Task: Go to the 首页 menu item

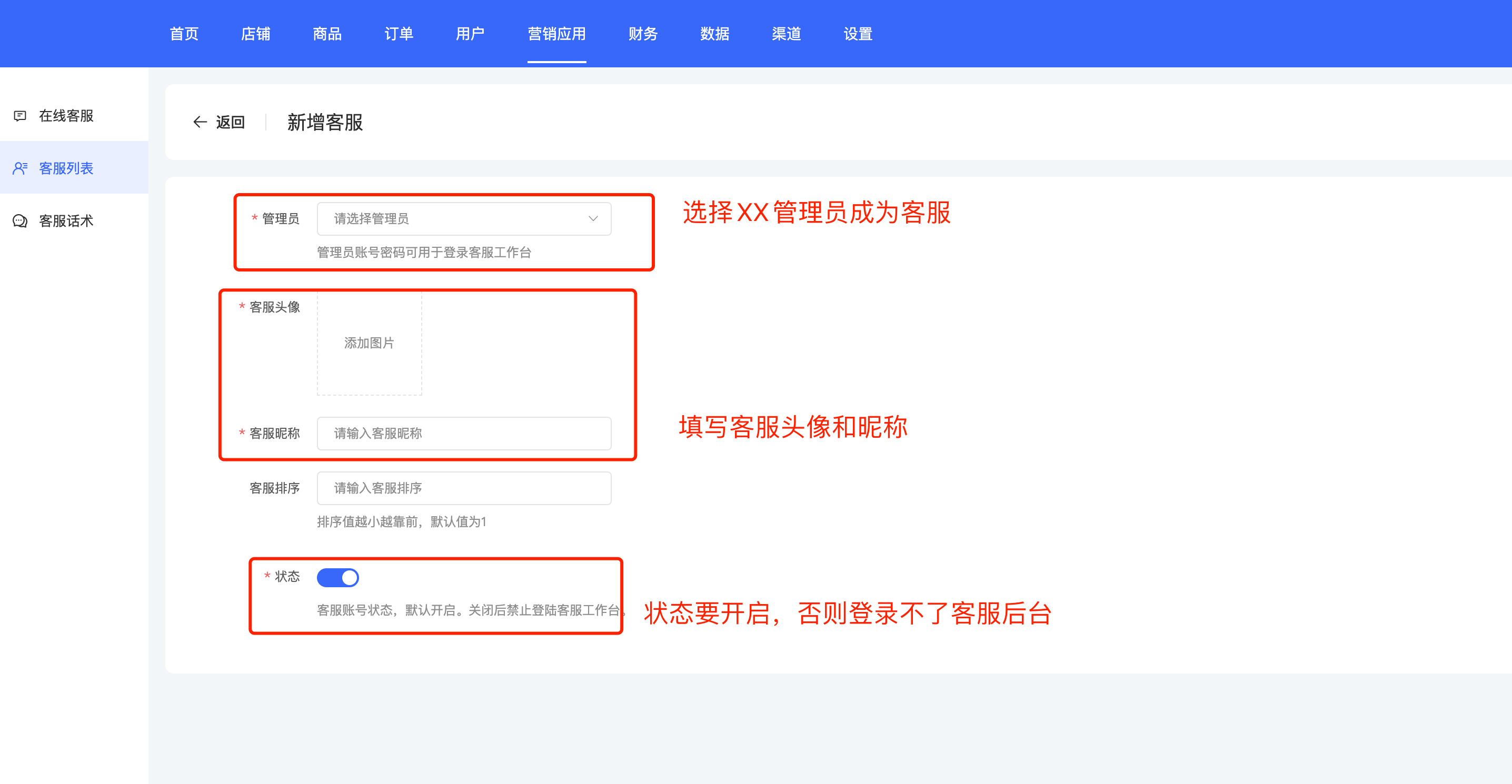Action: tap(184, 34)
